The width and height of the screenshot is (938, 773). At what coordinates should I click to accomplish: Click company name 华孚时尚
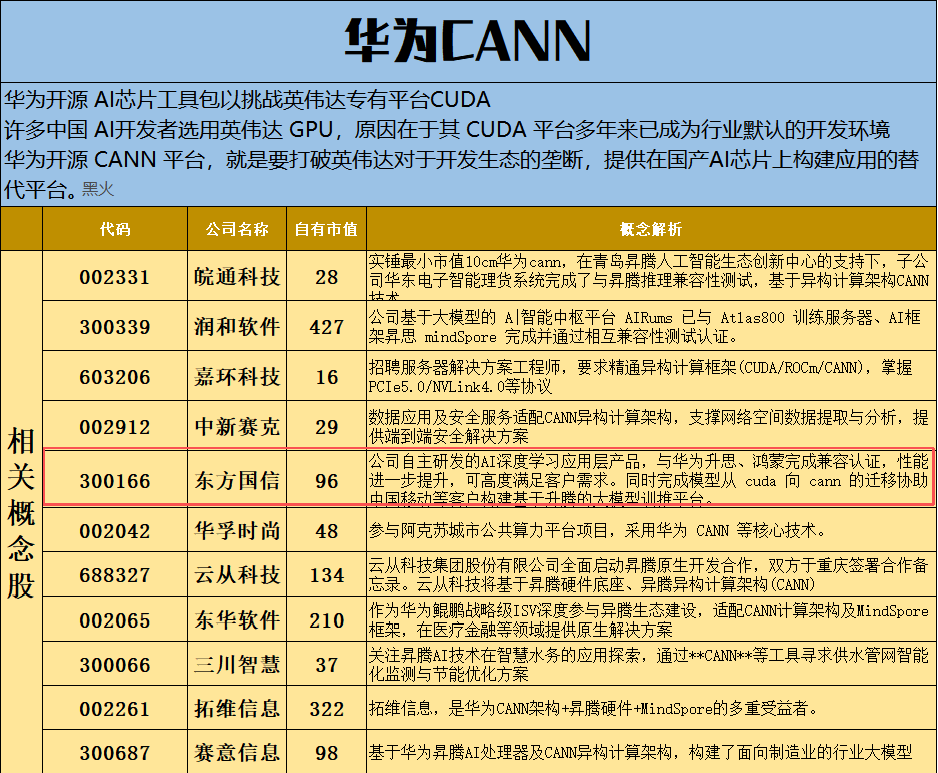(237, 530)
